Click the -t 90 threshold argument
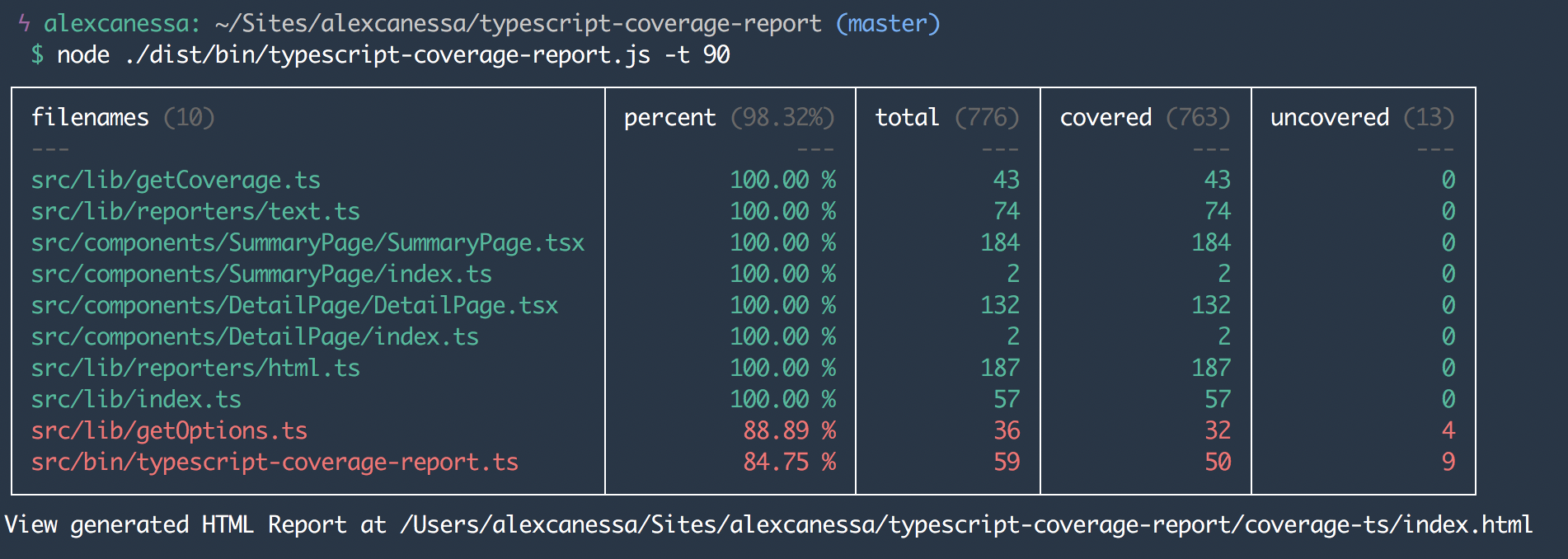The width and height of the screenshot is (1568, 559). point(697,55)
